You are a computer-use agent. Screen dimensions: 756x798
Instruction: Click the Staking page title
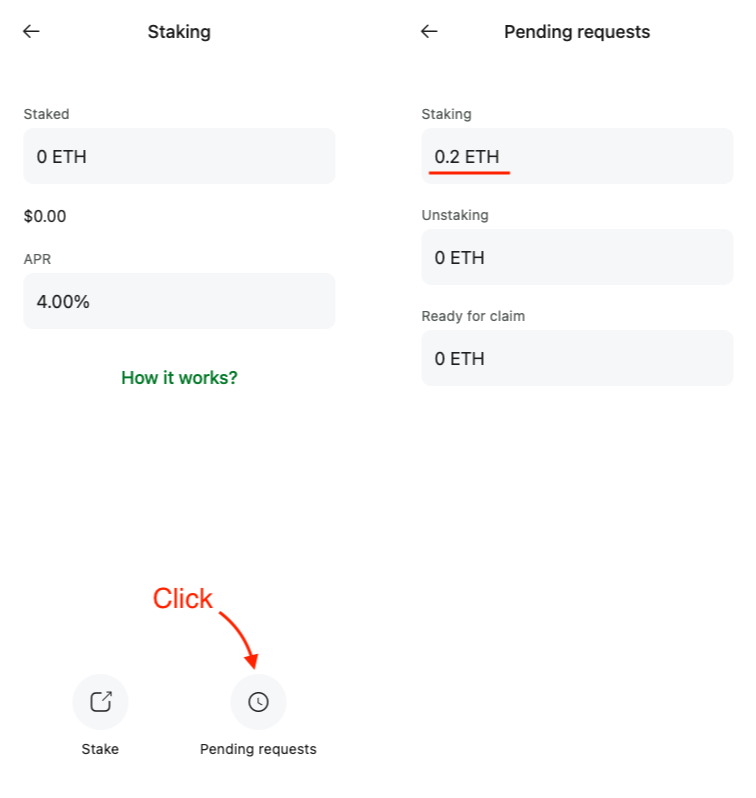tap(179, 32)
